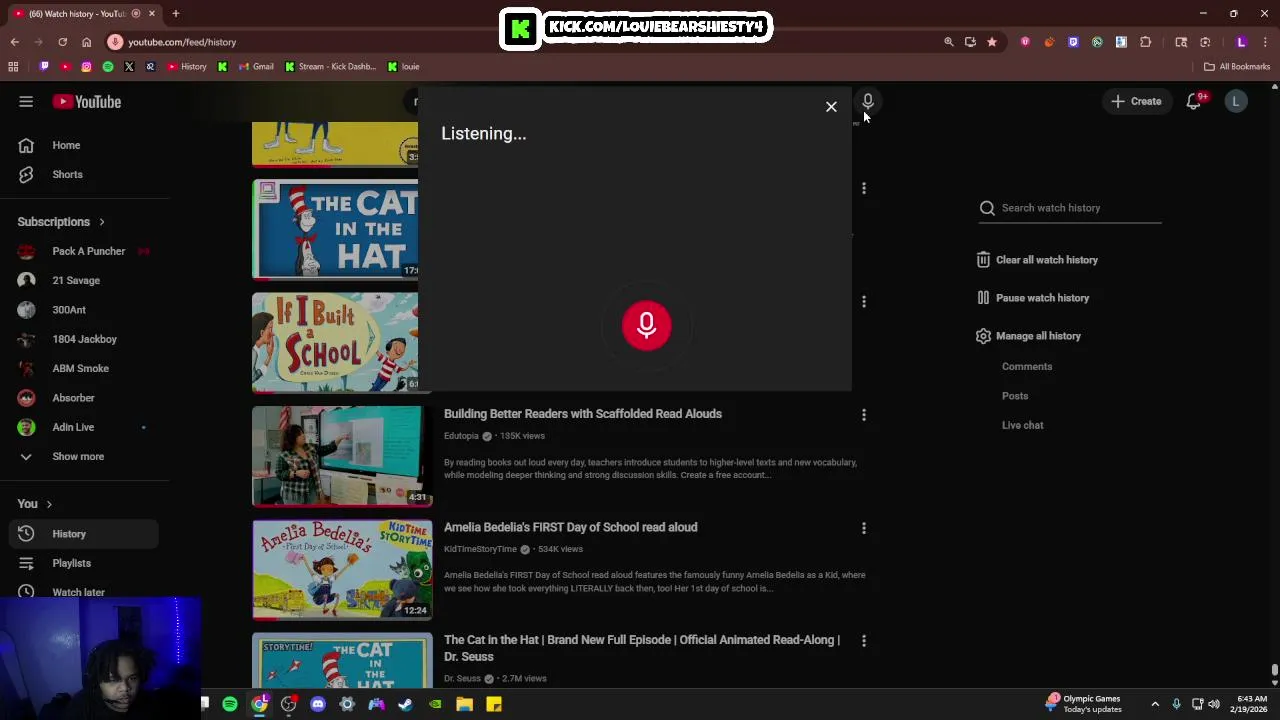The height and width of the screenshot is (720, 1280).
Task: Open Shorts in sidebar
Action: click(x=85, y=174)
